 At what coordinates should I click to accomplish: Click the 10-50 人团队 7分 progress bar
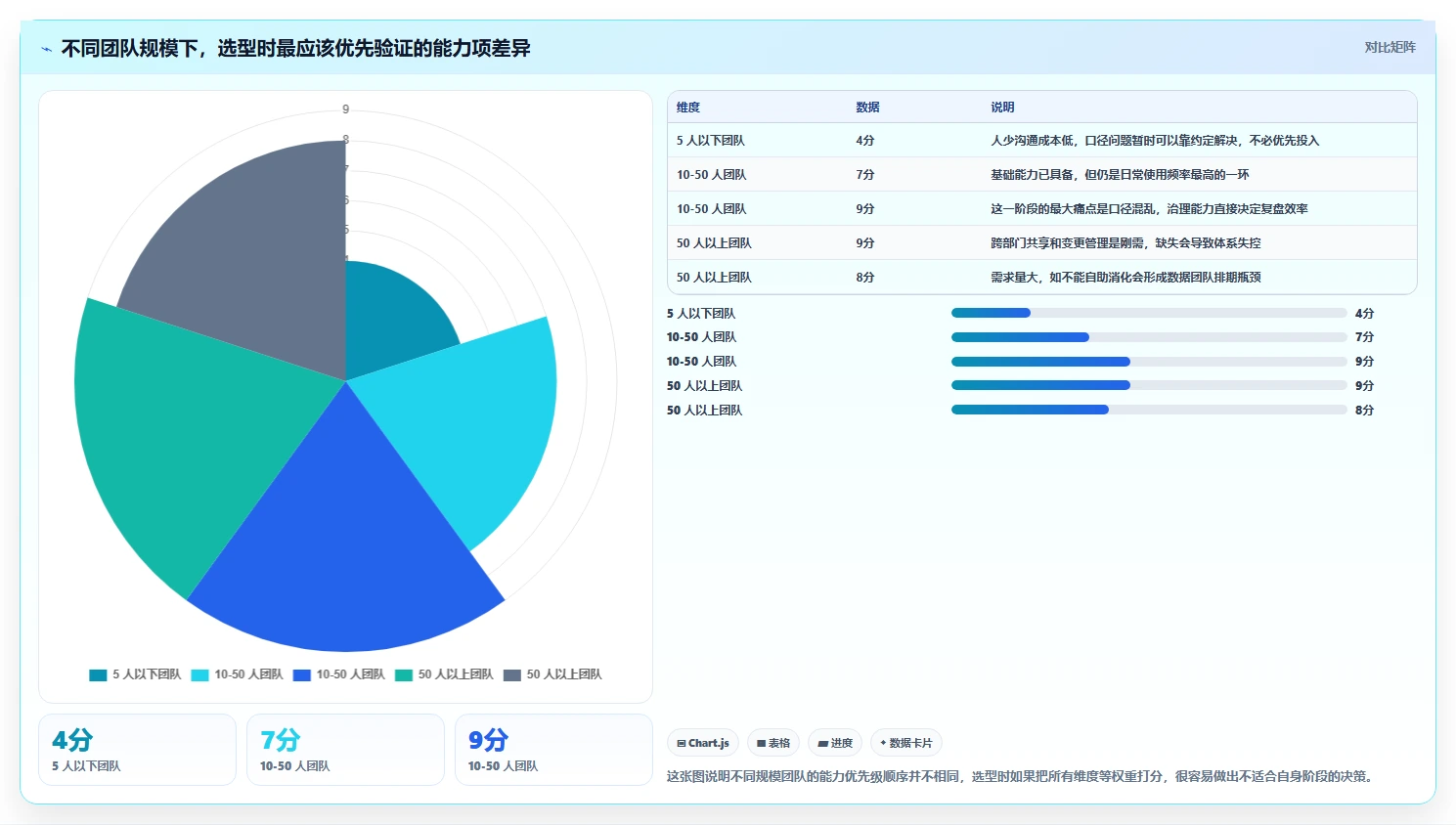pos(1149,337)
